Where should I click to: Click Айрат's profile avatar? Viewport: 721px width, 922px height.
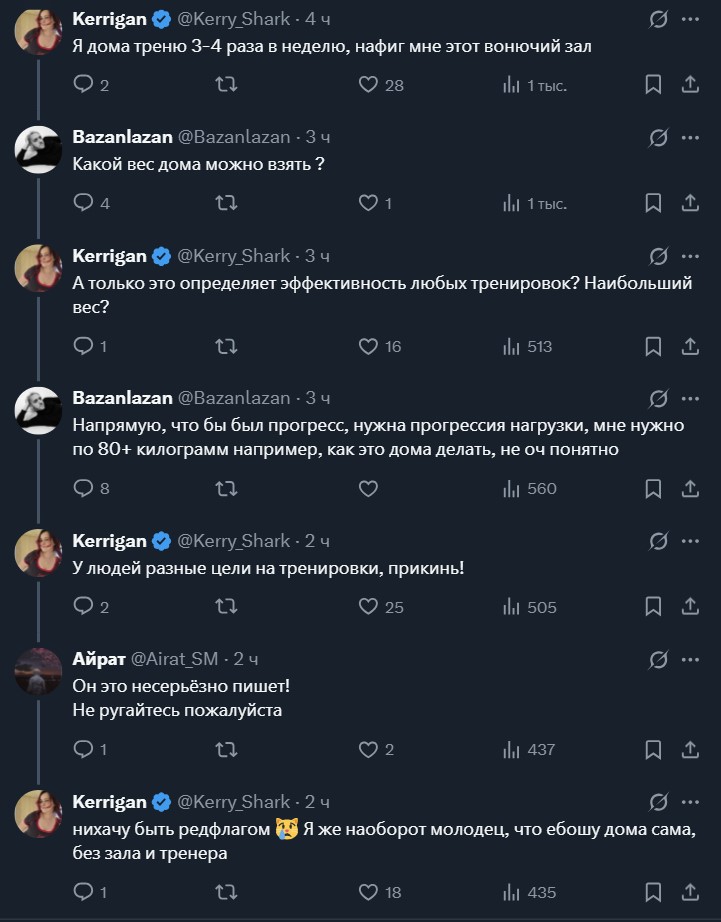(x=38, y=670)
